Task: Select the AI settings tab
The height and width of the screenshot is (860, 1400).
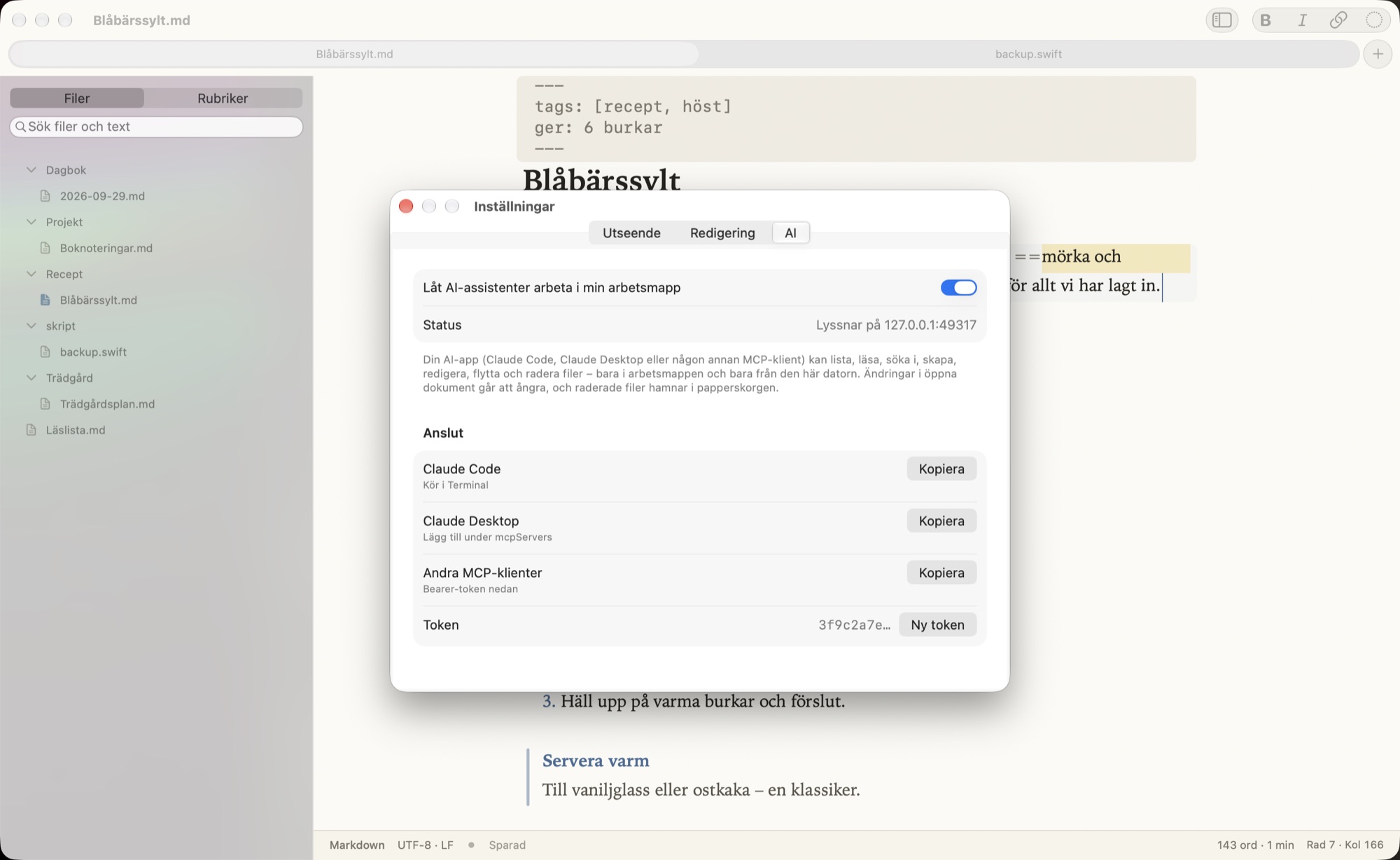Action: click(x=790, y=233)
